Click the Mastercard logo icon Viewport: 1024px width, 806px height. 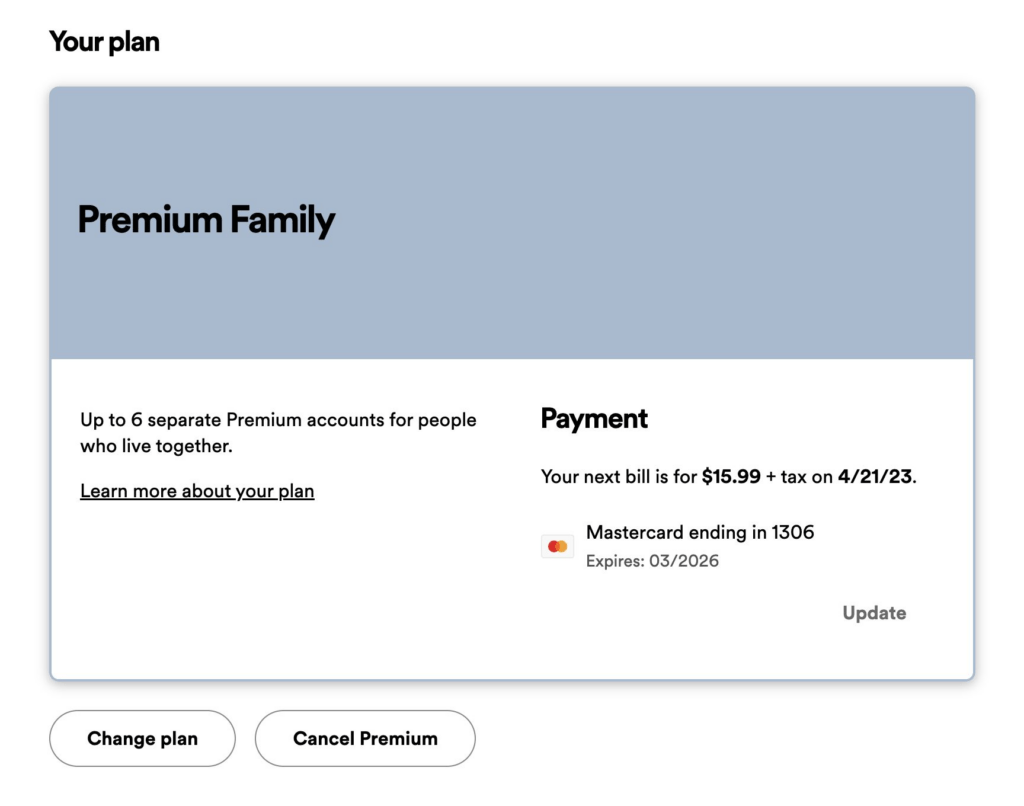click(557, 546)
